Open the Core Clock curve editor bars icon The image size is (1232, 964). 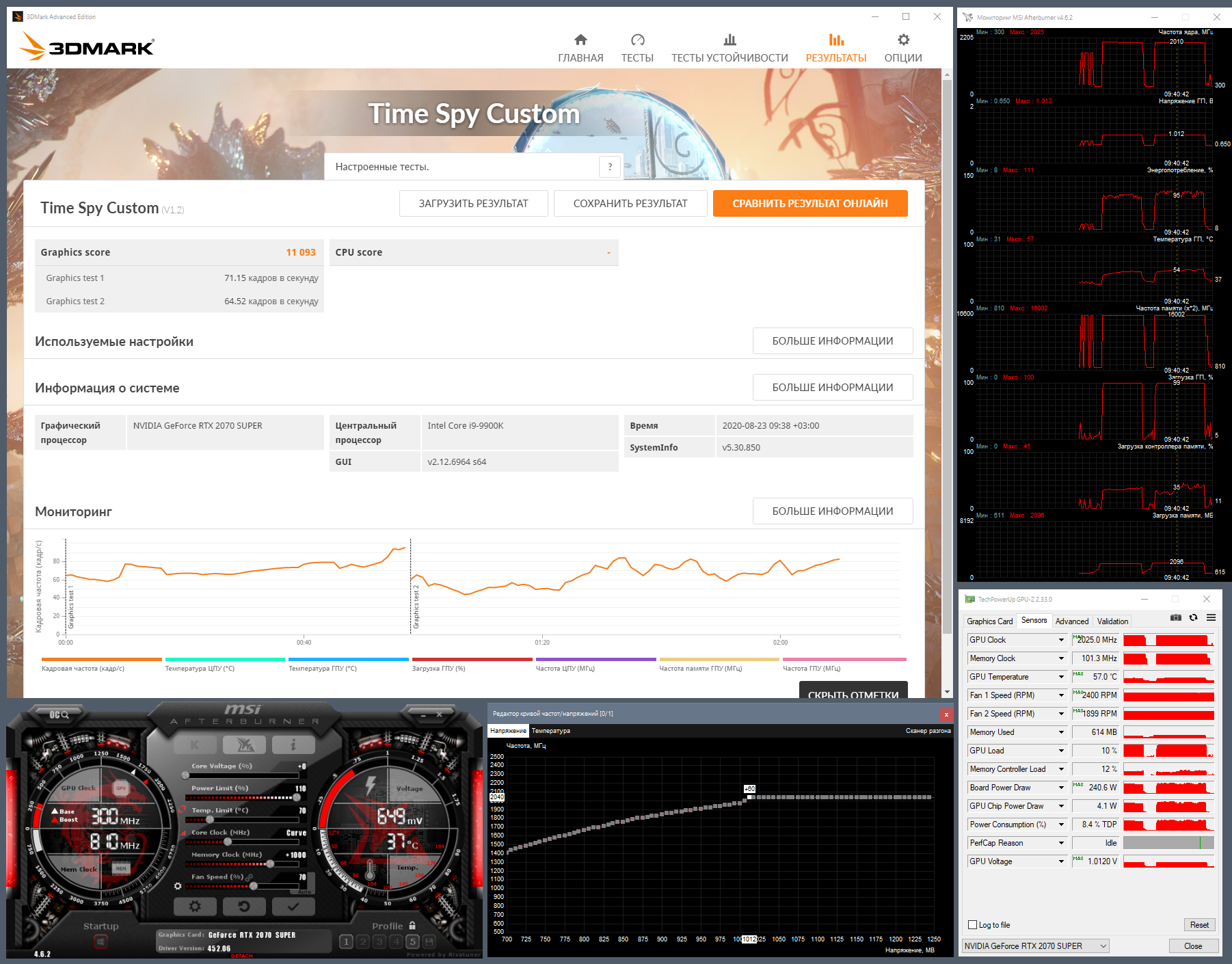(x=183, y=833)
